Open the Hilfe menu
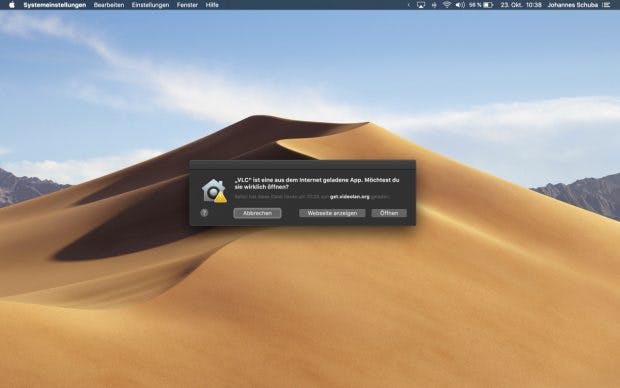 (x=212, y=5)
